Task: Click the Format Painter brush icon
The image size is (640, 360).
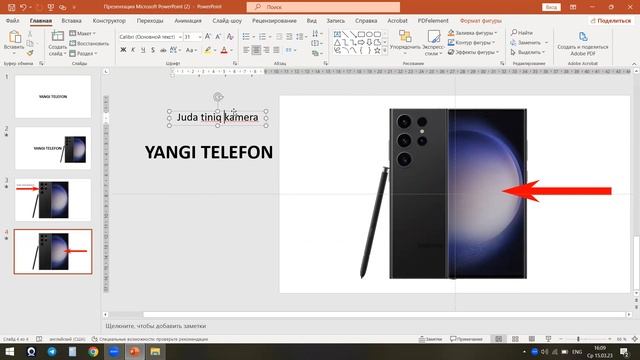Action: coord(30,53)
